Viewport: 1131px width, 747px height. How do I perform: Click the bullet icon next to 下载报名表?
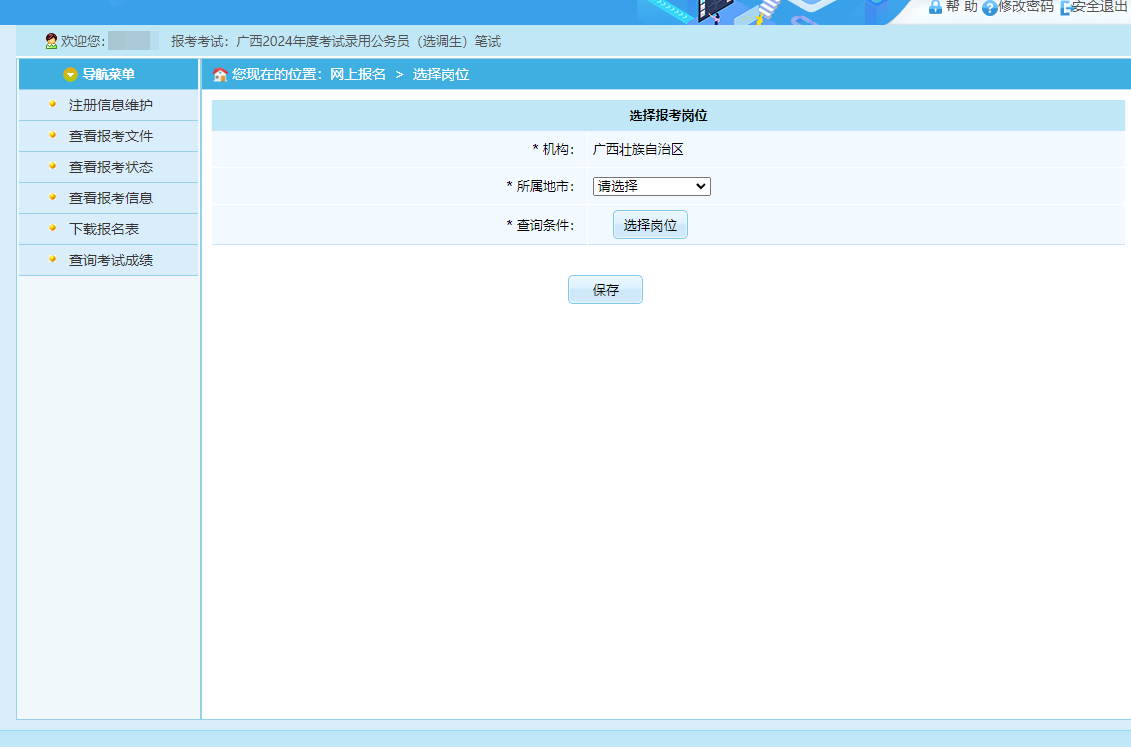point(52,228)
